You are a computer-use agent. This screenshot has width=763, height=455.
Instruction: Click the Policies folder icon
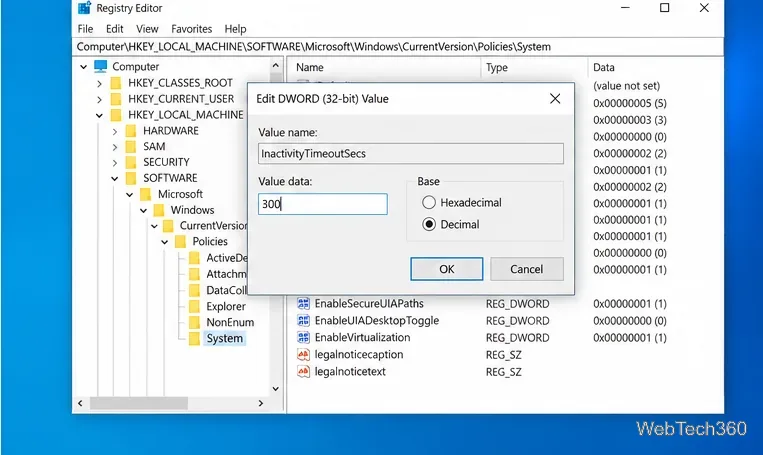[x=181, y=241]
